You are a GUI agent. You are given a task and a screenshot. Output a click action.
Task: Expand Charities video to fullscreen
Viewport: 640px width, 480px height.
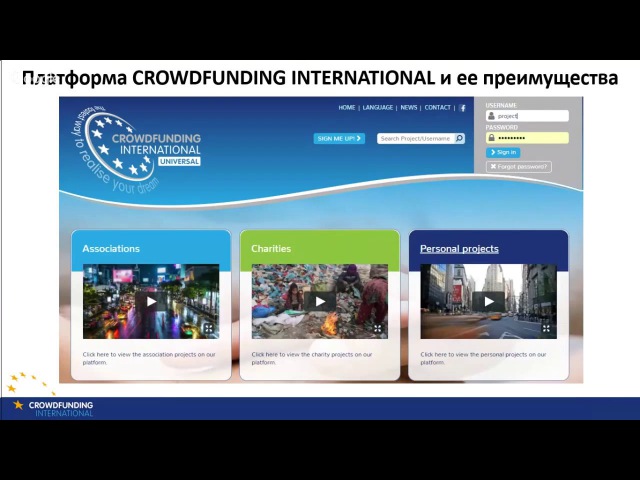[x=377, y=328]
